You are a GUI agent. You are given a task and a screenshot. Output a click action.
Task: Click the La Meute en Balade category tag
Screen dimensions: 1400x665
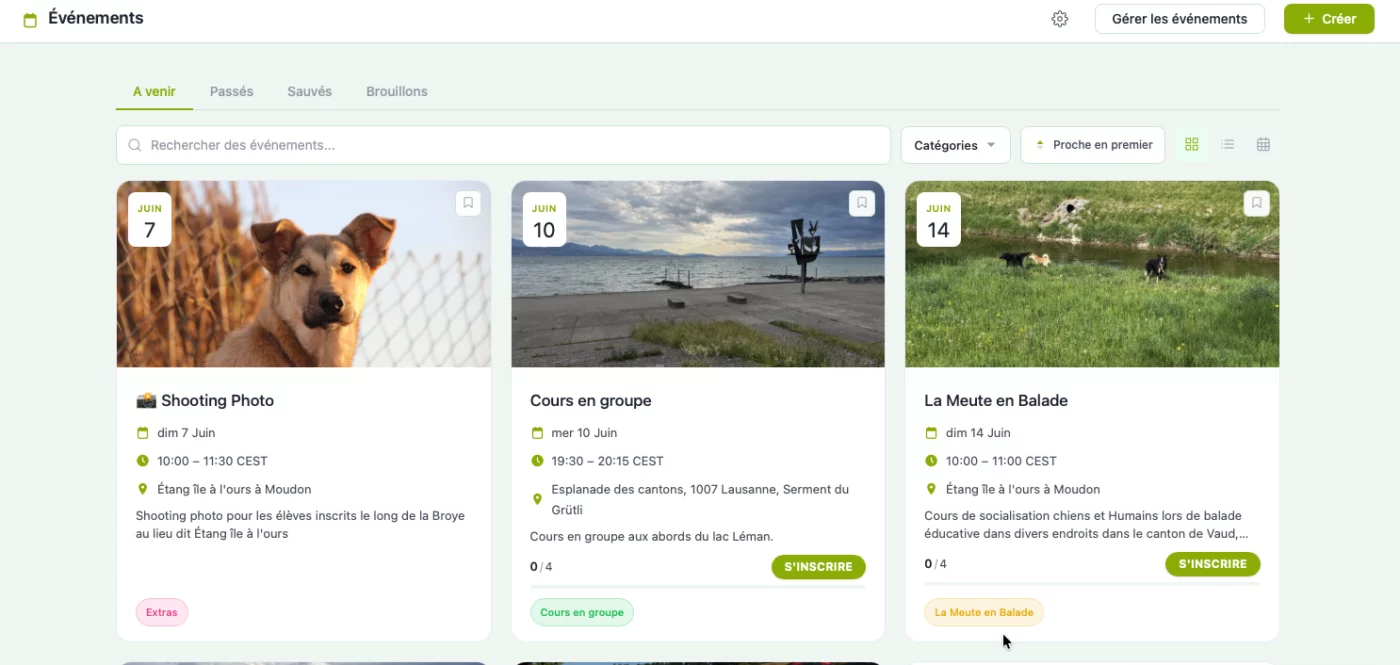tap(984, 612)
